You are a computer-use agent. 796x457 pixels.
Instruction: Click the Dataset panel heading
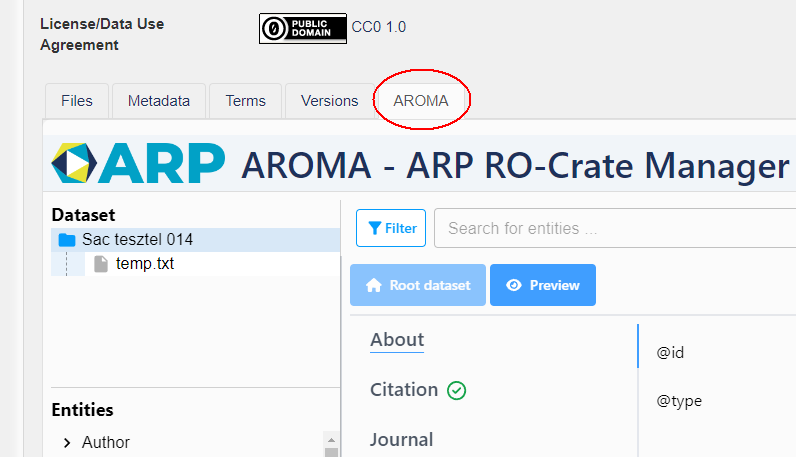pyautogui.click(x=83, y=215)
